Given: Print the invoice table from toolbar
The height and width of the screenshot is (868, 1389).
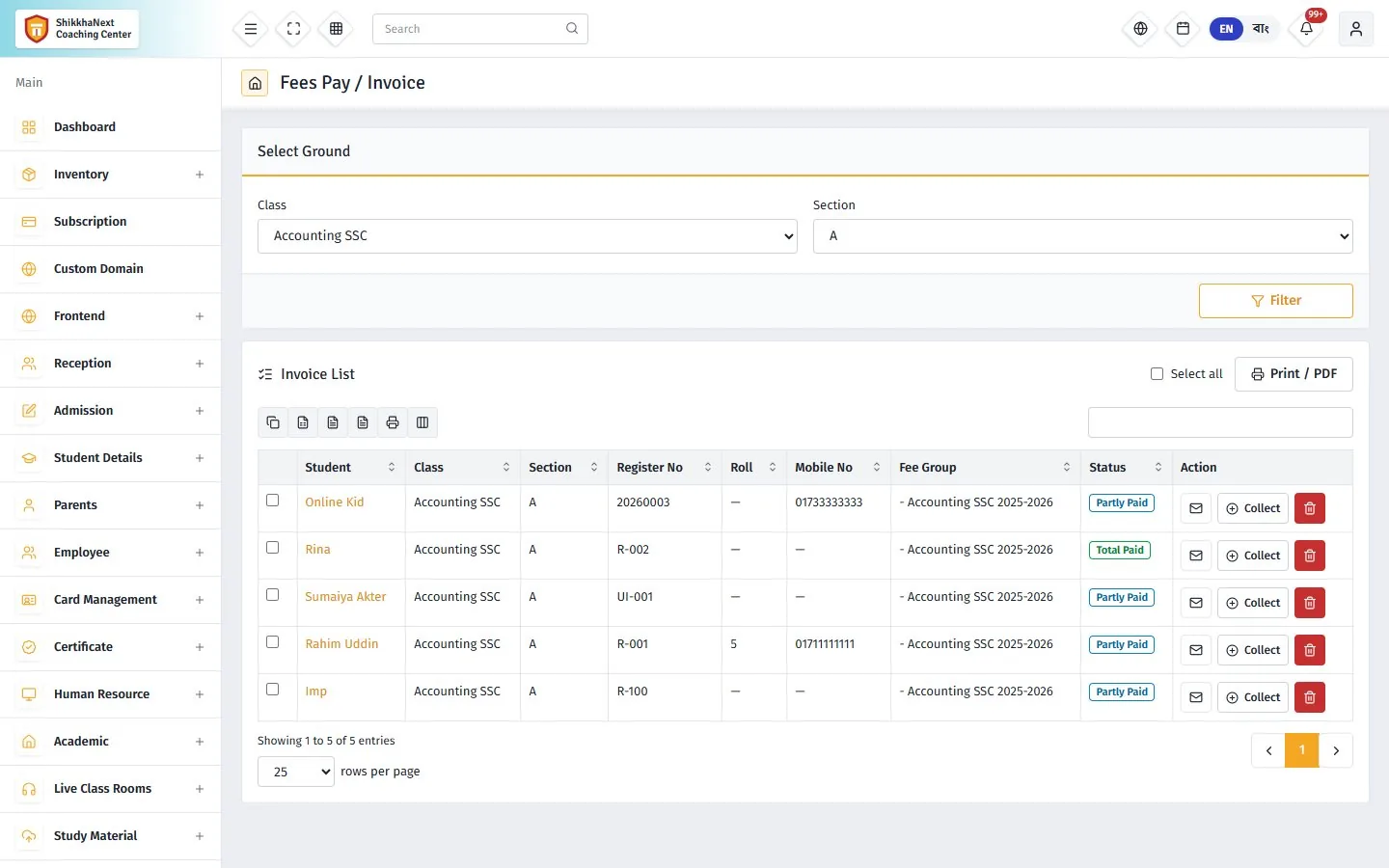Looking at the screenshot, I should 393,422.
